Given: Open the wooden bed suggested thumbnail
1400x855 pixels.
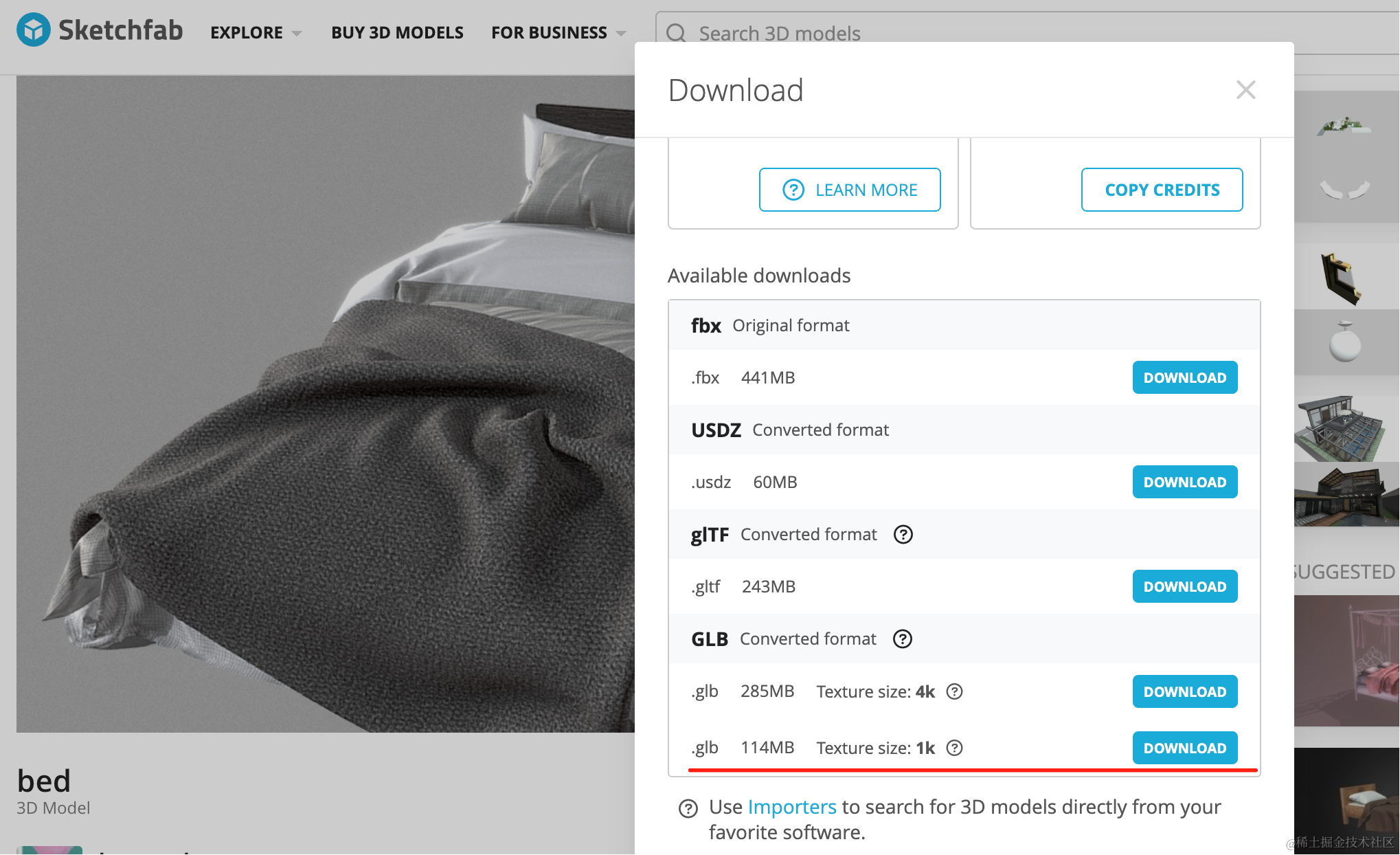Looking at the screenshot, I should click(x=1346, y=801).
